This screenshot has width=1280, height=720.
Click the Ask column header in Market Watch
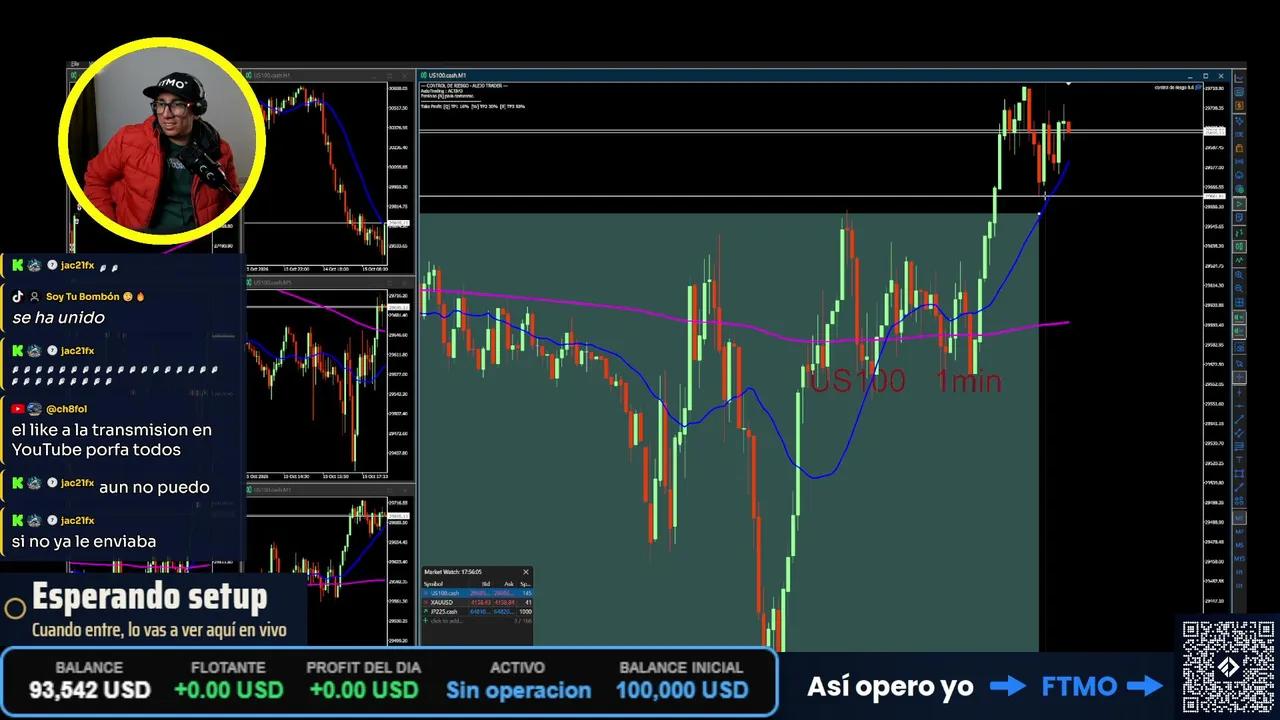click(509, 584)
